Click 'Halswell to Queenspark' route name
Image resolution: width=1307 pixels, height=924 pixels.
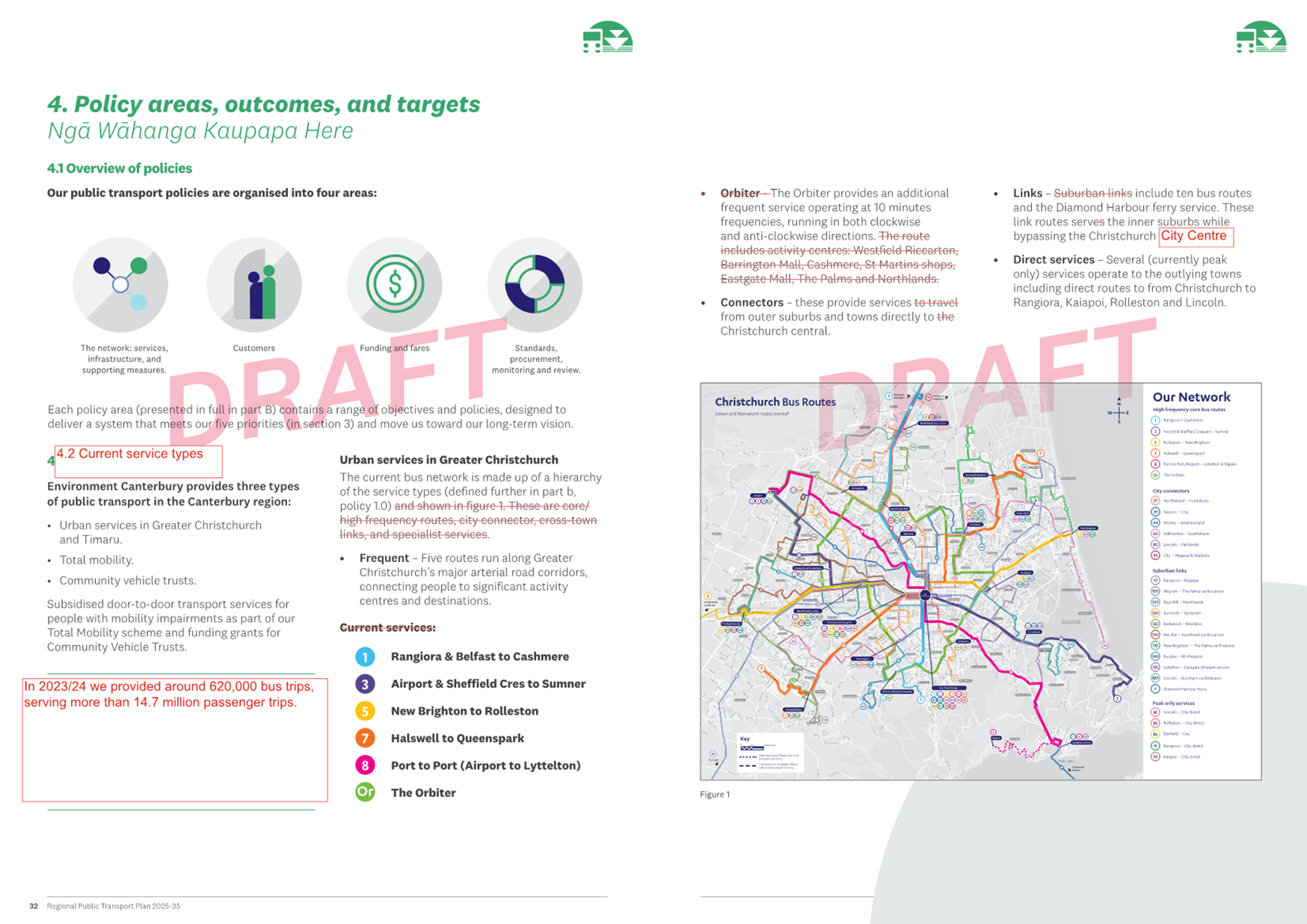[458, 739]
